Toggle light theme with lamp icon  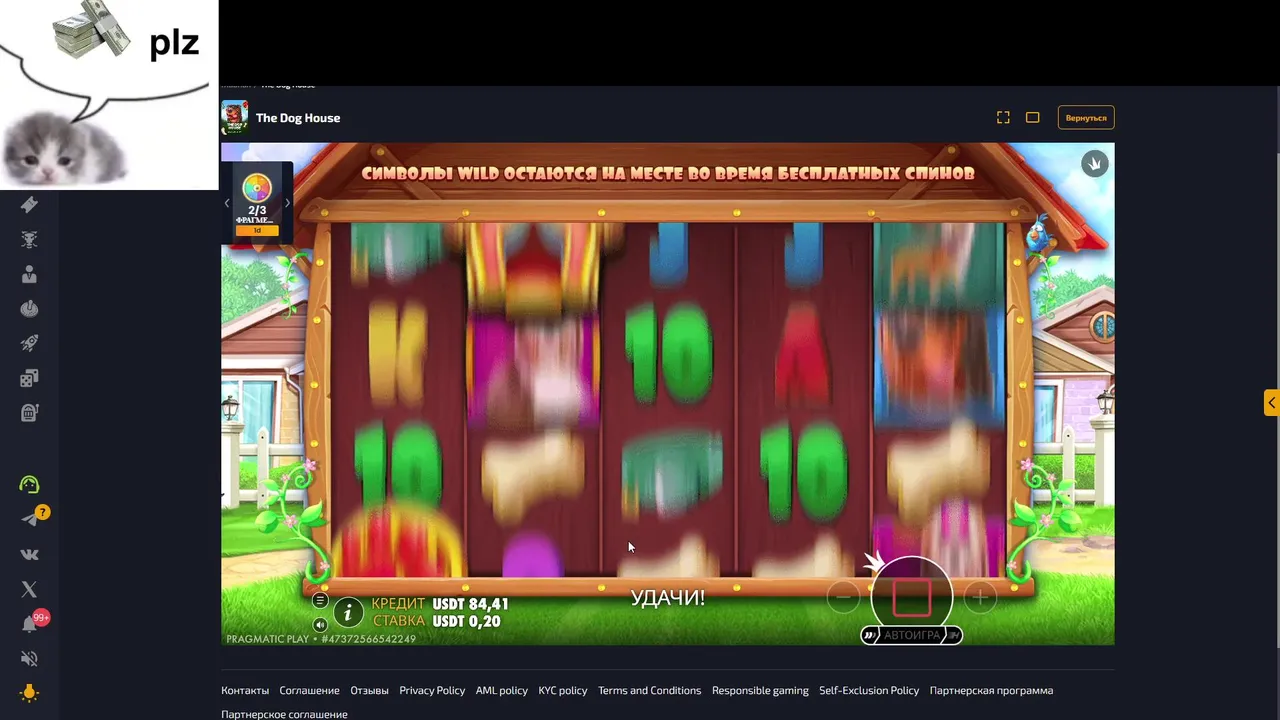tap(29, 692)
